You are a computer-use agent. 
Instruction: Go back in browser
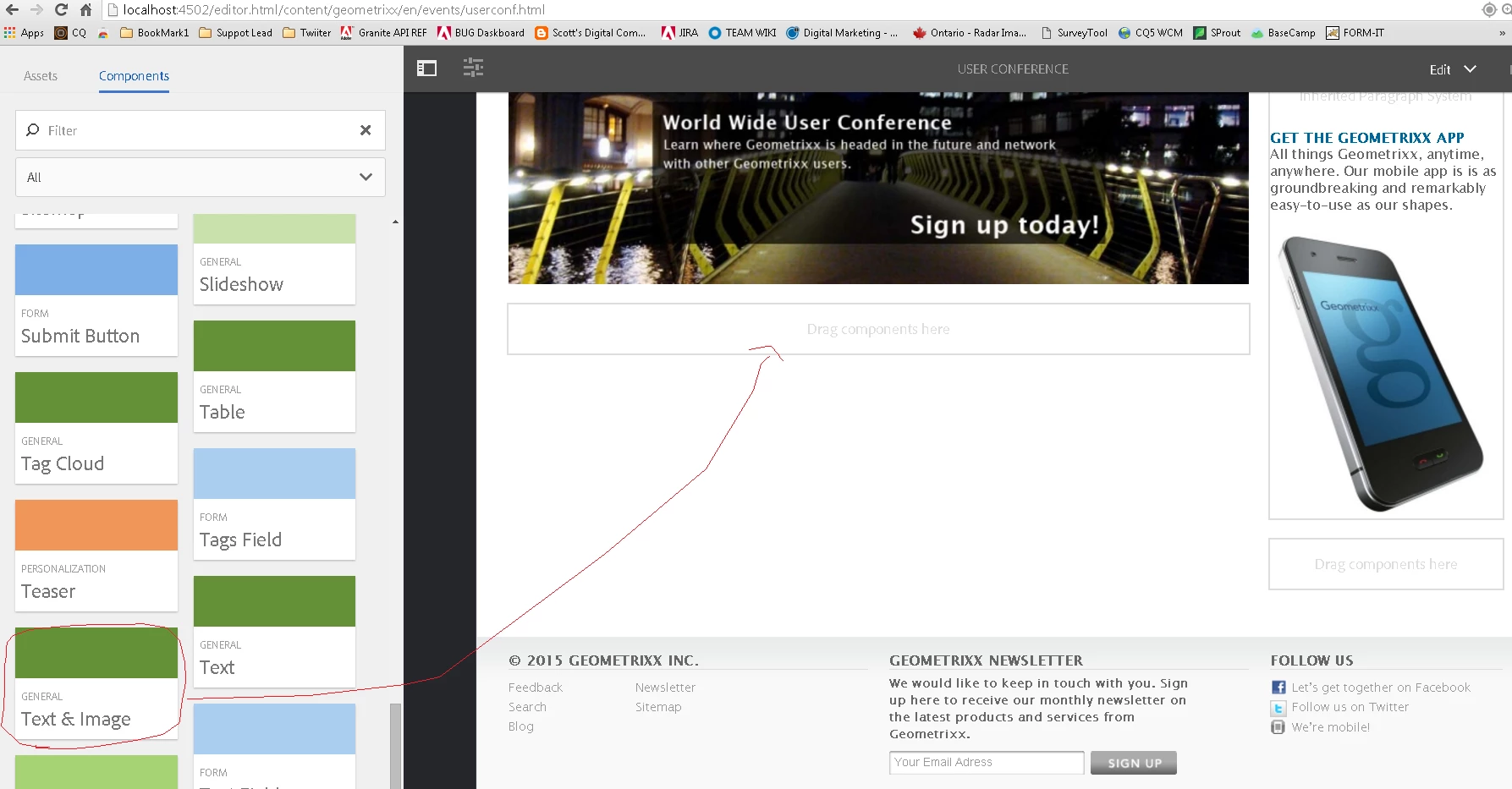pos(12,10)
